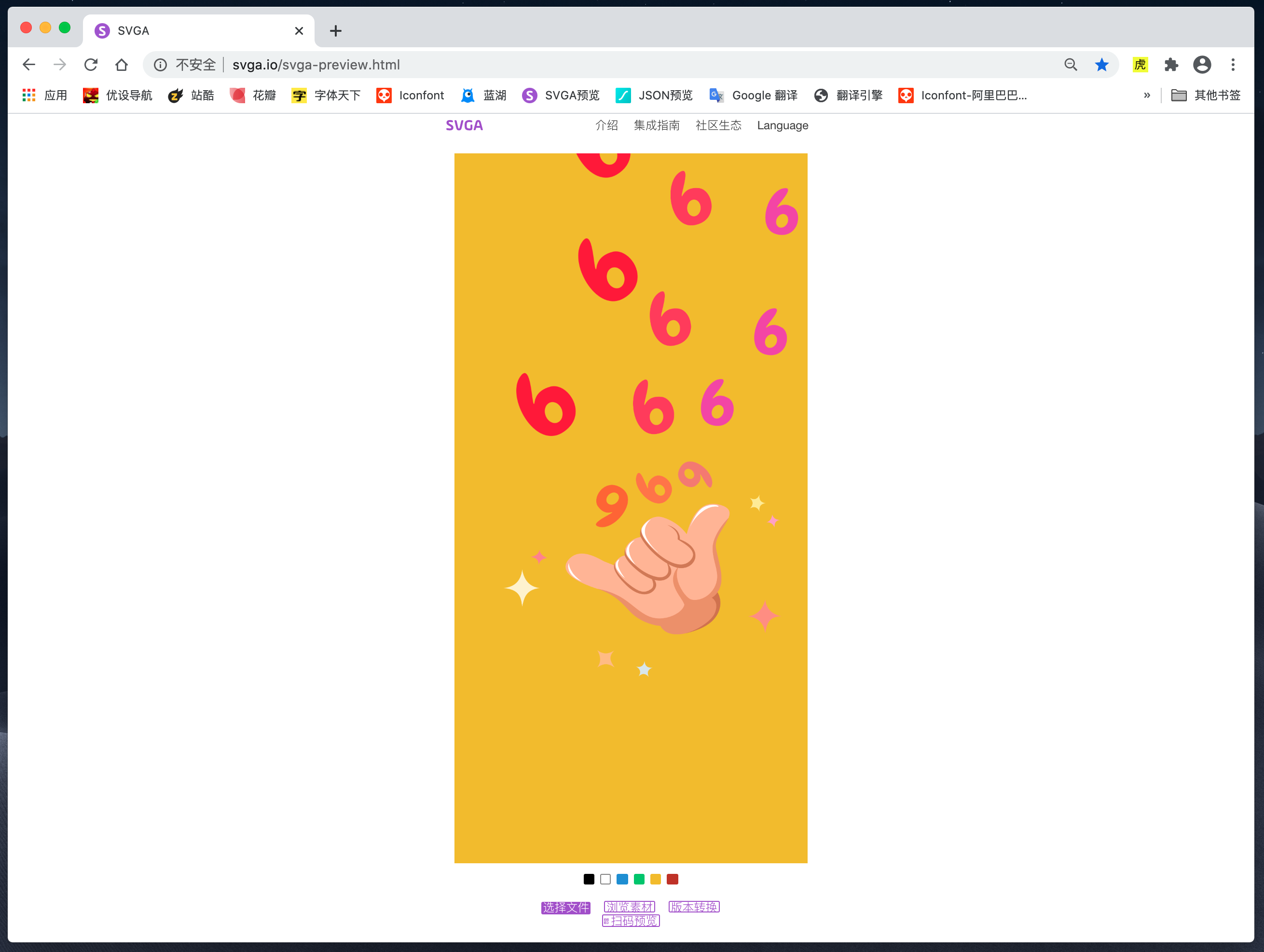Click the 选择文件 button

click(565, 908)
